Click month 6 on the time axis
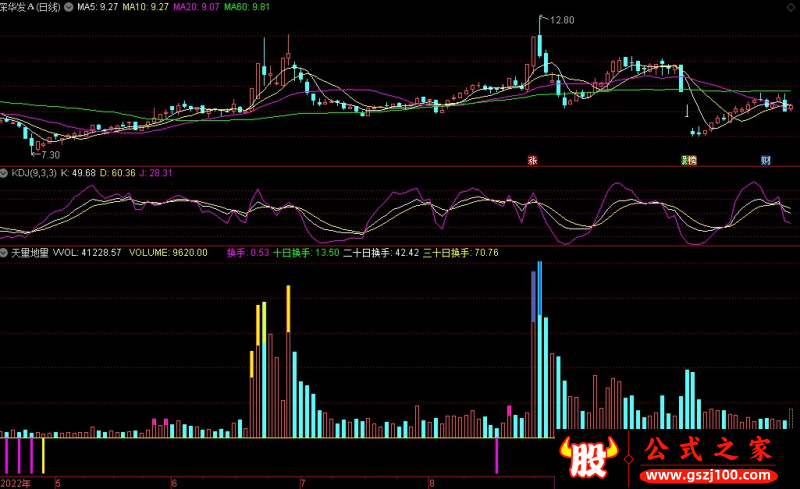800x489 pixels. (174, 483)
